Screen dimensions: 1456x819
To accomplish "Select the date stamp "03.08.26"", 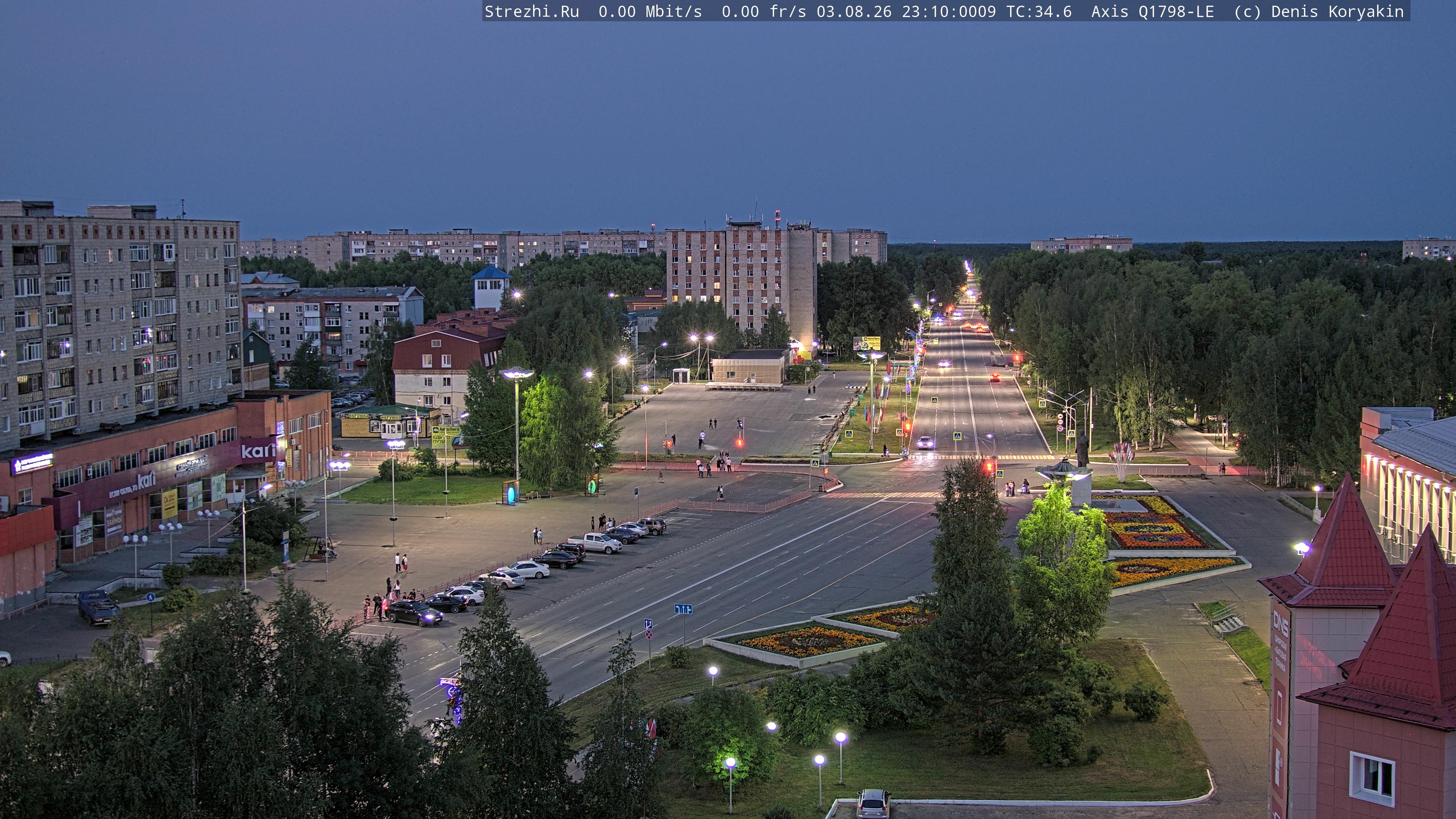I will 854,12.
